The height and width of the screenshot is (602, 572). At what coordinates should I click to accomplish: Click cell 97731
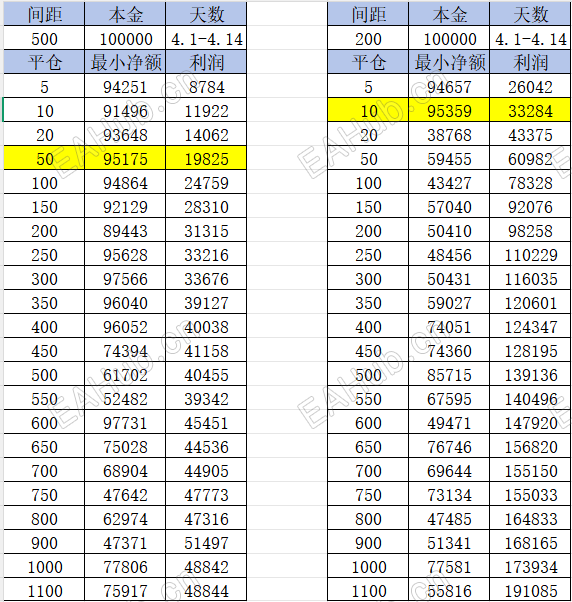pos(125,422)
